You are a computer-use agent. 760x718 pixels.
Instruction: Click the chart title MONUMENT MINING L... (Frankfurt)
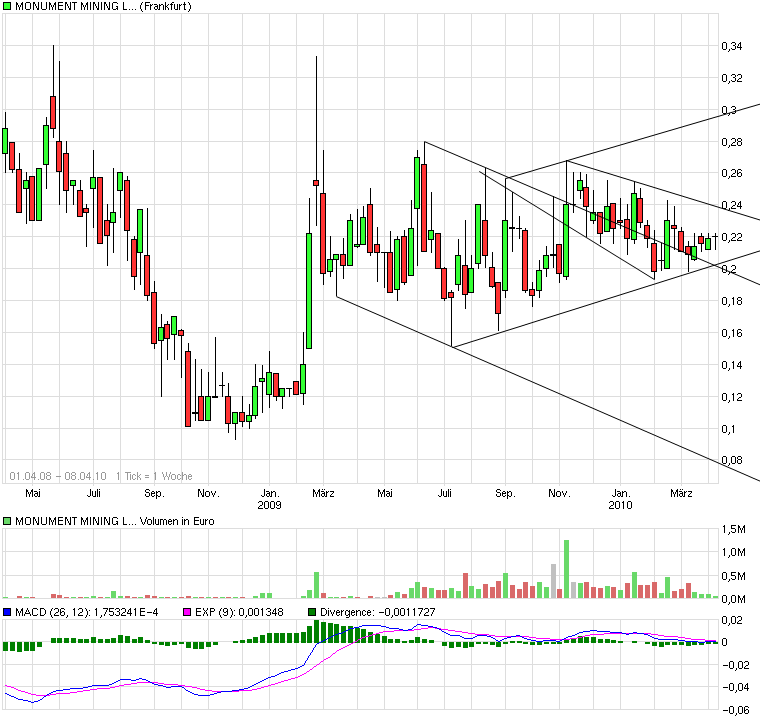(103, 6)
